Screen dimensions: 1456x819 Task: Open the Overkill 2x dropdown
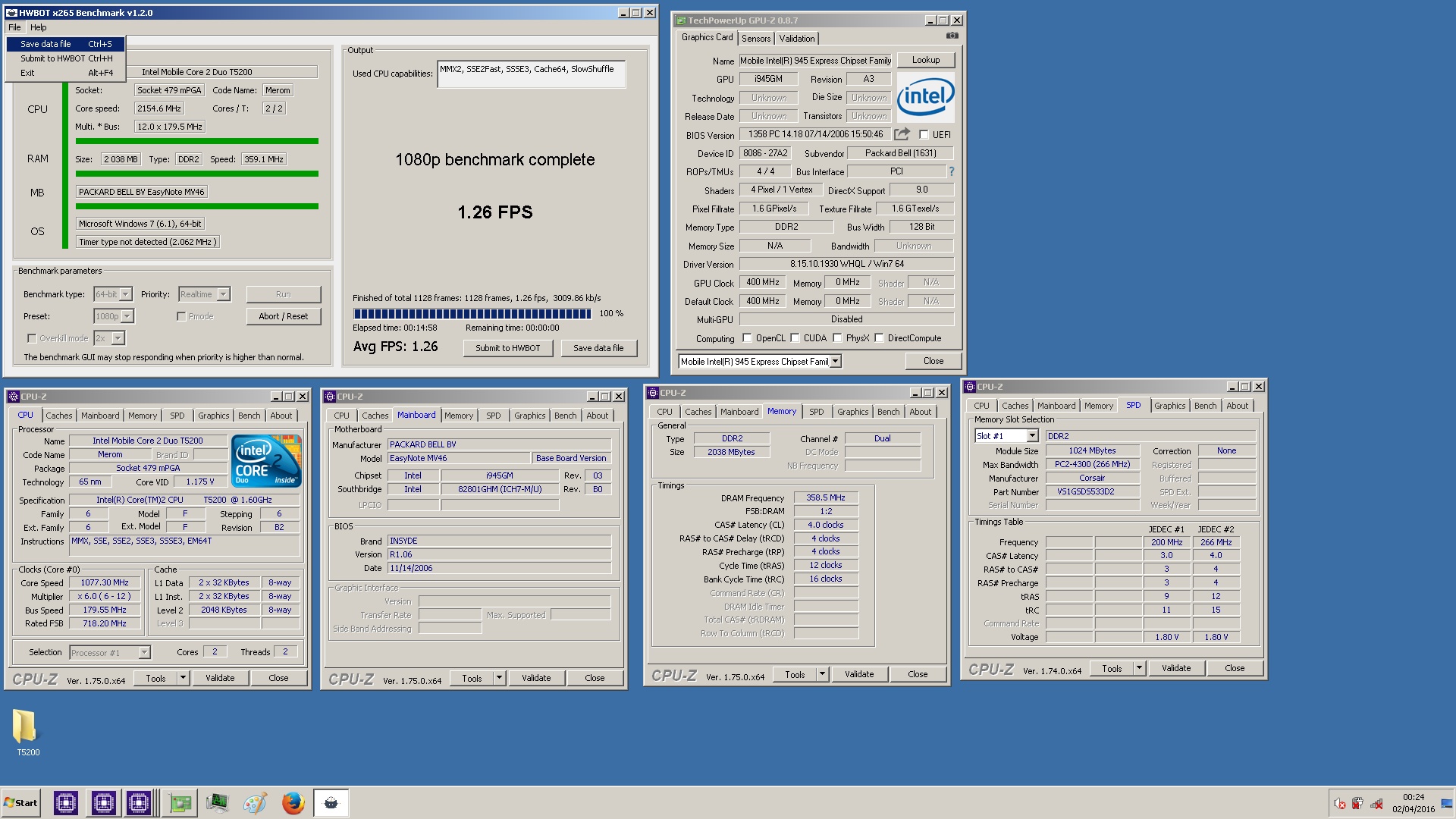point(118,338)
